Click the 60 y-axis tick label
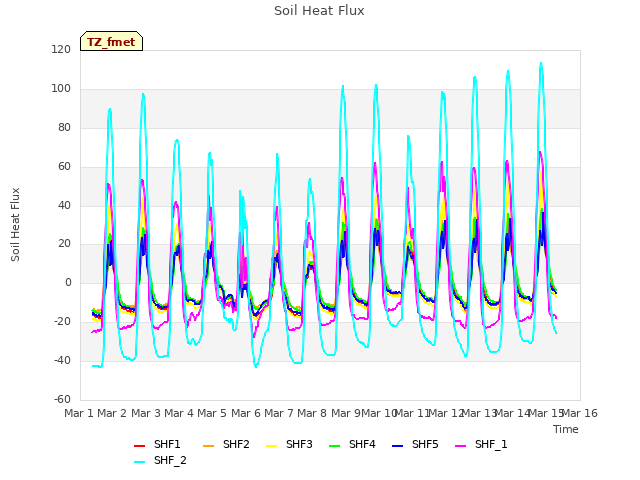The height and width of the screenshot is (480, 640). click(64, 167)
